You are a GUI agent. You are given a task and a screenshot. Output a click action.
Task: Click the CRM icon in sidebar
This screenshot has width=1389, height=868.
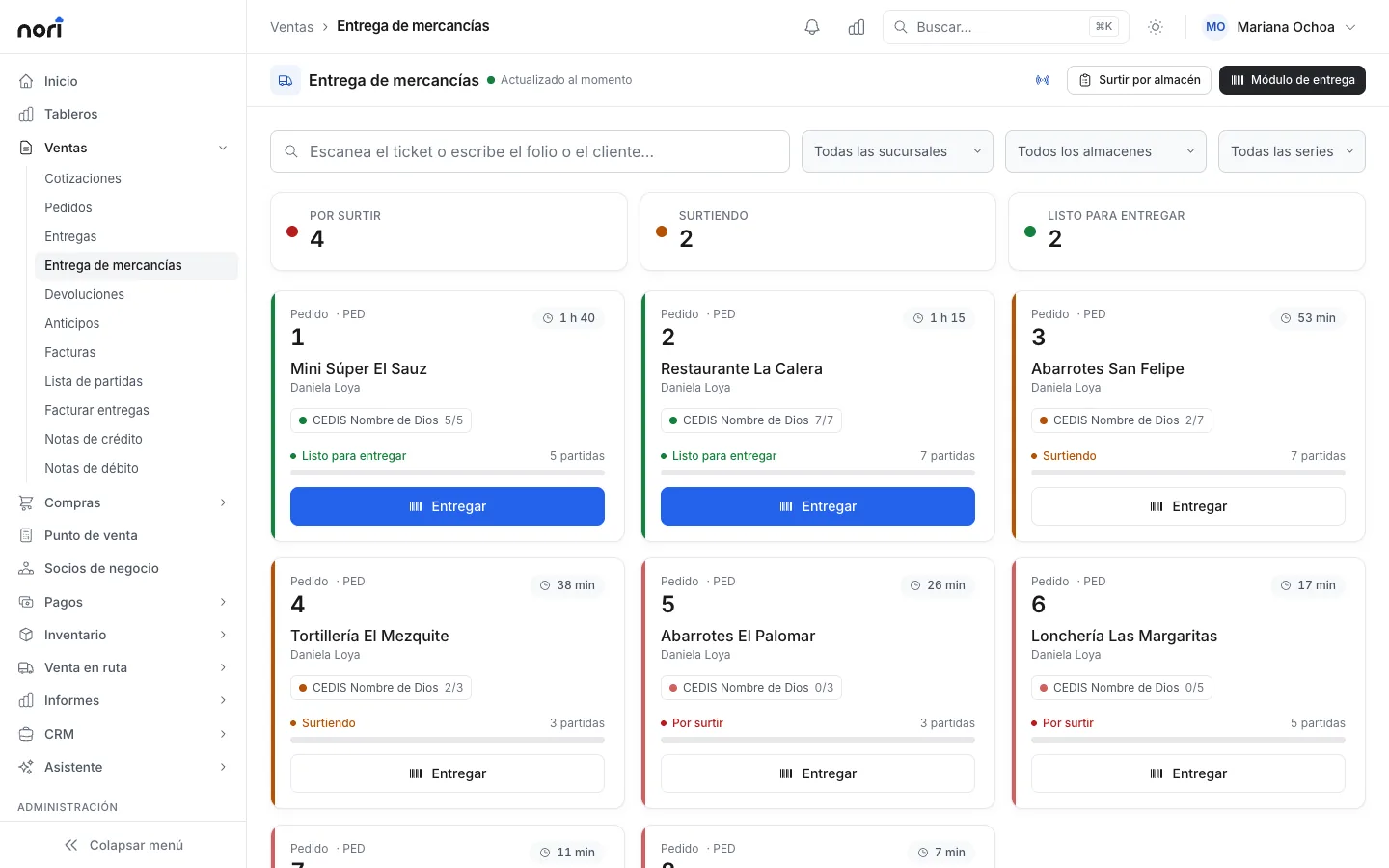coord(26,734)
